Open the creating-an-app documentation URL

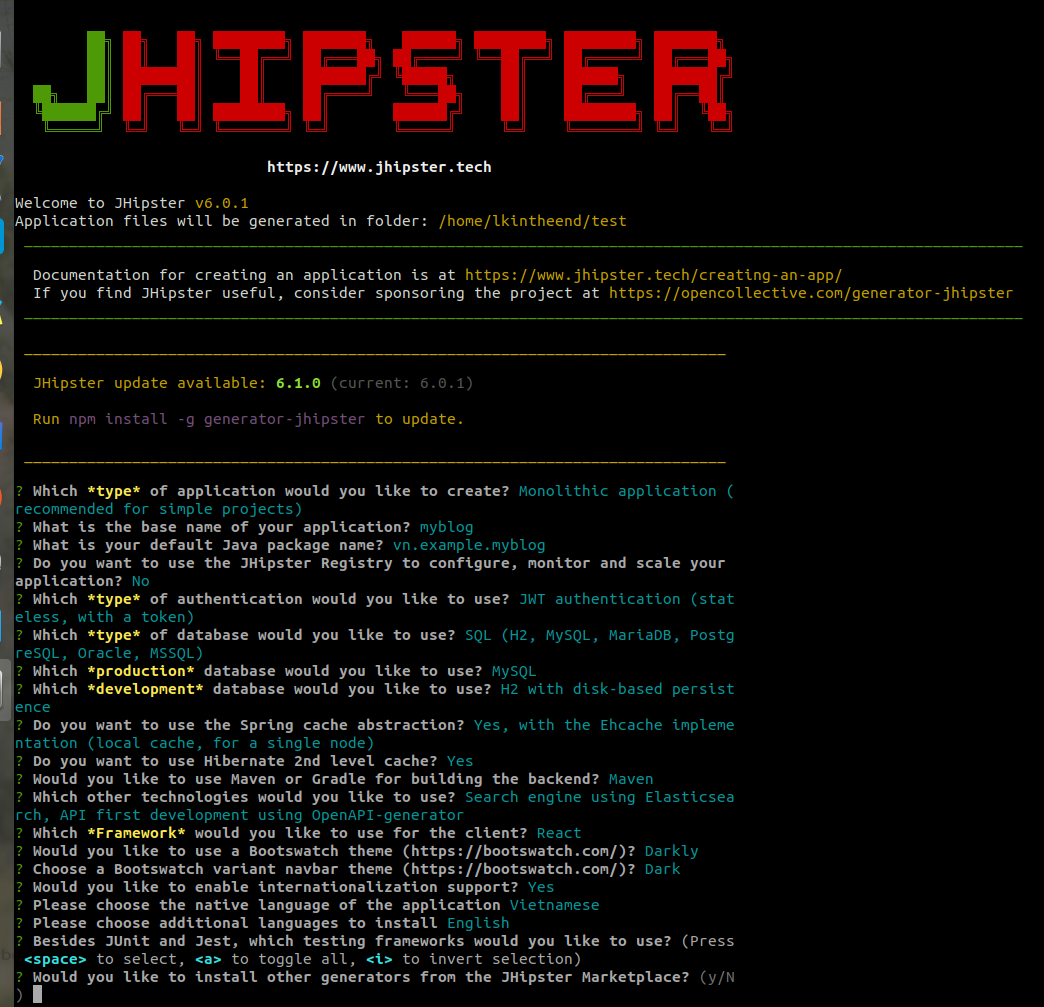pos(653,275)
